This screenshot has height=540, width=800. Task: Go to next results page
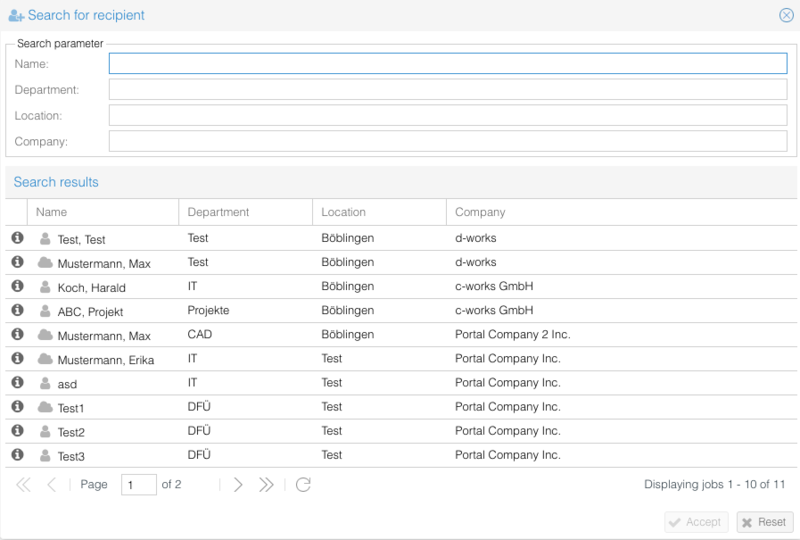click(238, 484)
